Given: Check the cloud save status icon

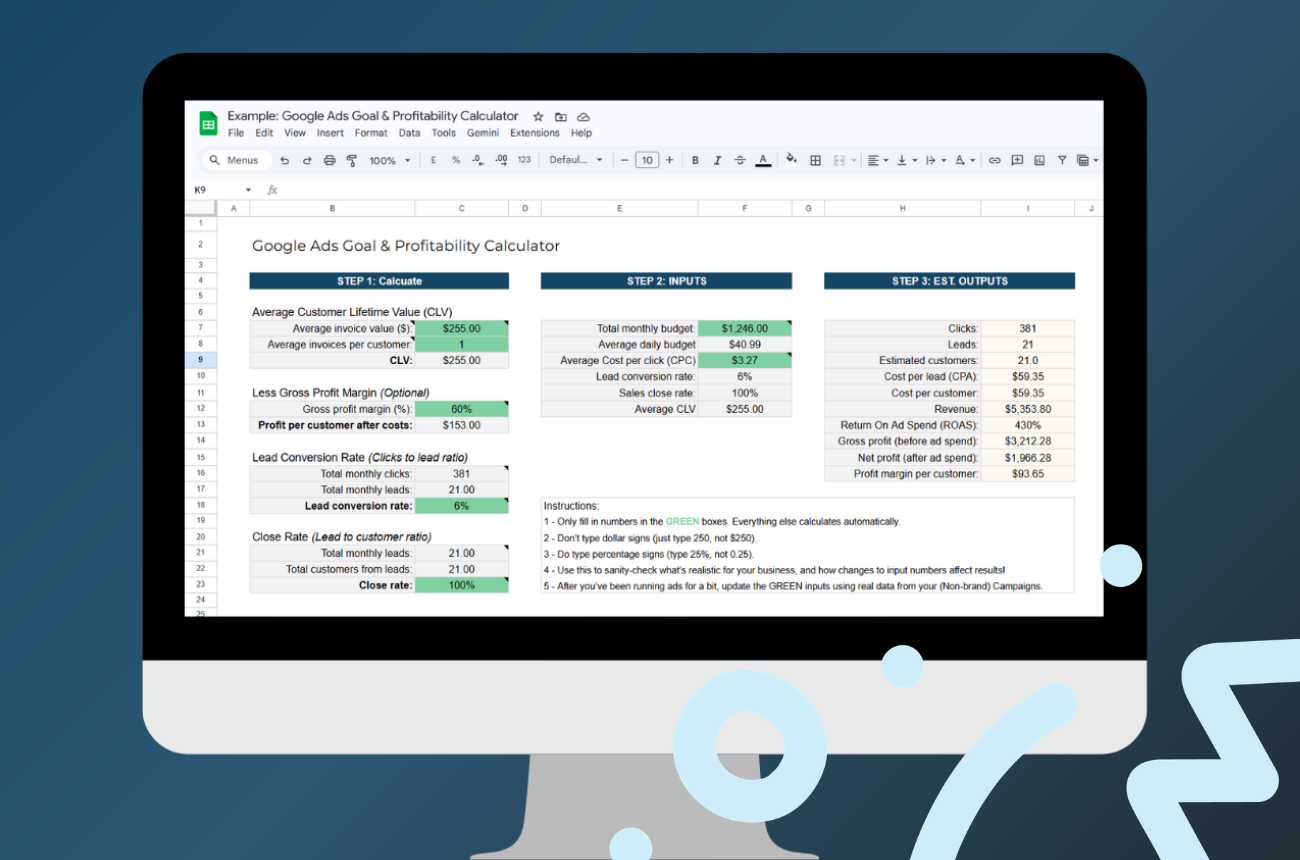Looking at the screenshot, I should (x=584, y=117).
